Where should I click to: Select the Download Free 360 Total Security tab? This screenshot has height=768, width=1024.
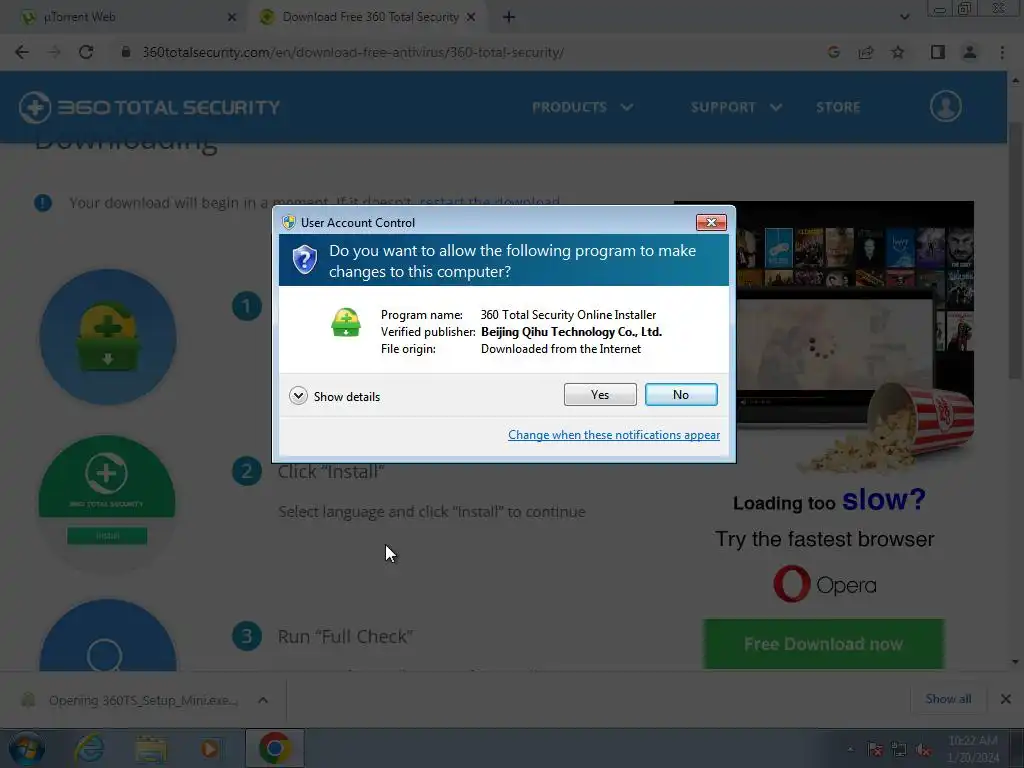pos(370,17)
